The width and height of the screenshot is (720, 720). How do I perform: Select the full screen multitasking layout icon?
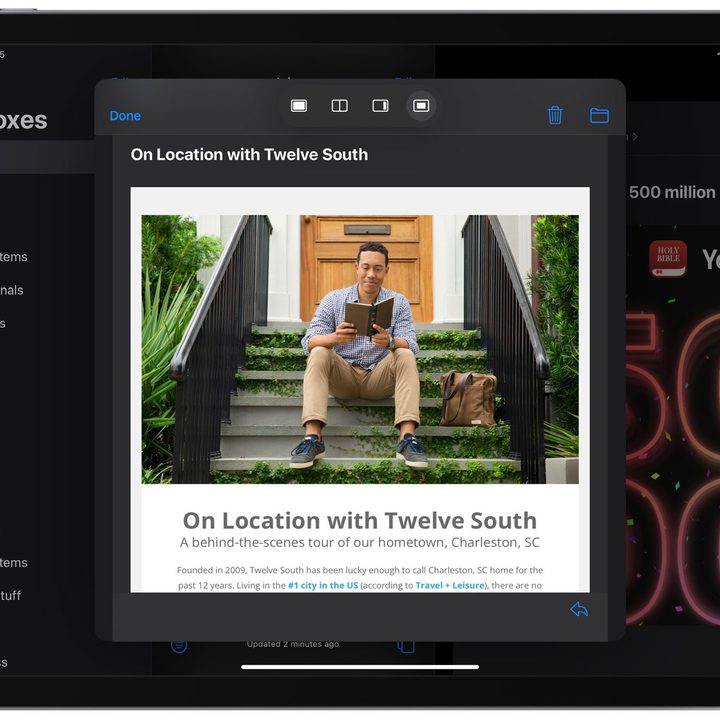pyautogui.click(x=299, y=106)
